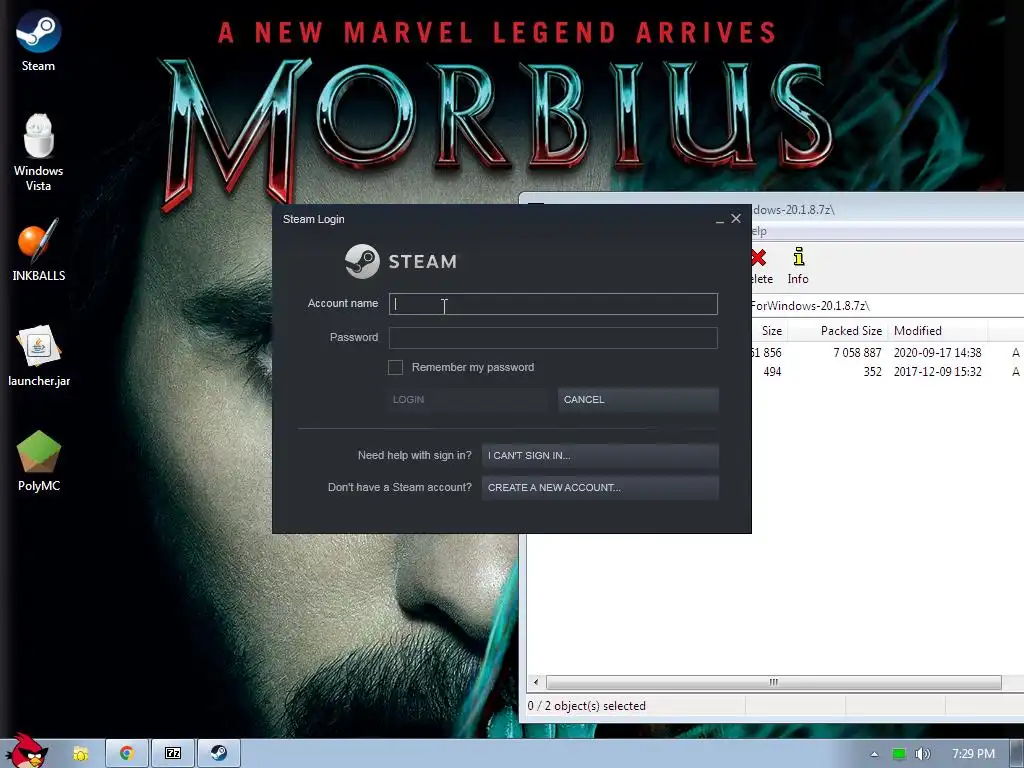Click the Show desktop button
The height and width of the screenshot is (768, 1024).
[x=1017, y=754]
